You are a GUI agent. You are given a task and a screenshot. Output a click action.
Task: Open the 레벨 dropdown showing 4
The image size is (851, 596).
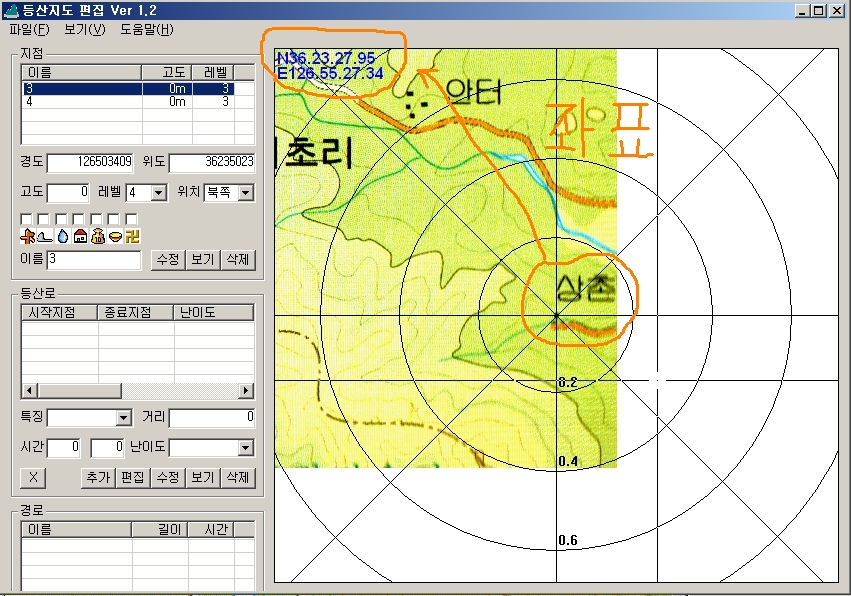click(158, 193)
